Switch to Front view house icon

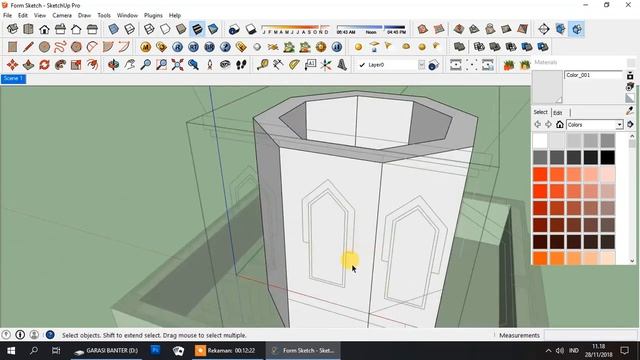coord(44,29)
